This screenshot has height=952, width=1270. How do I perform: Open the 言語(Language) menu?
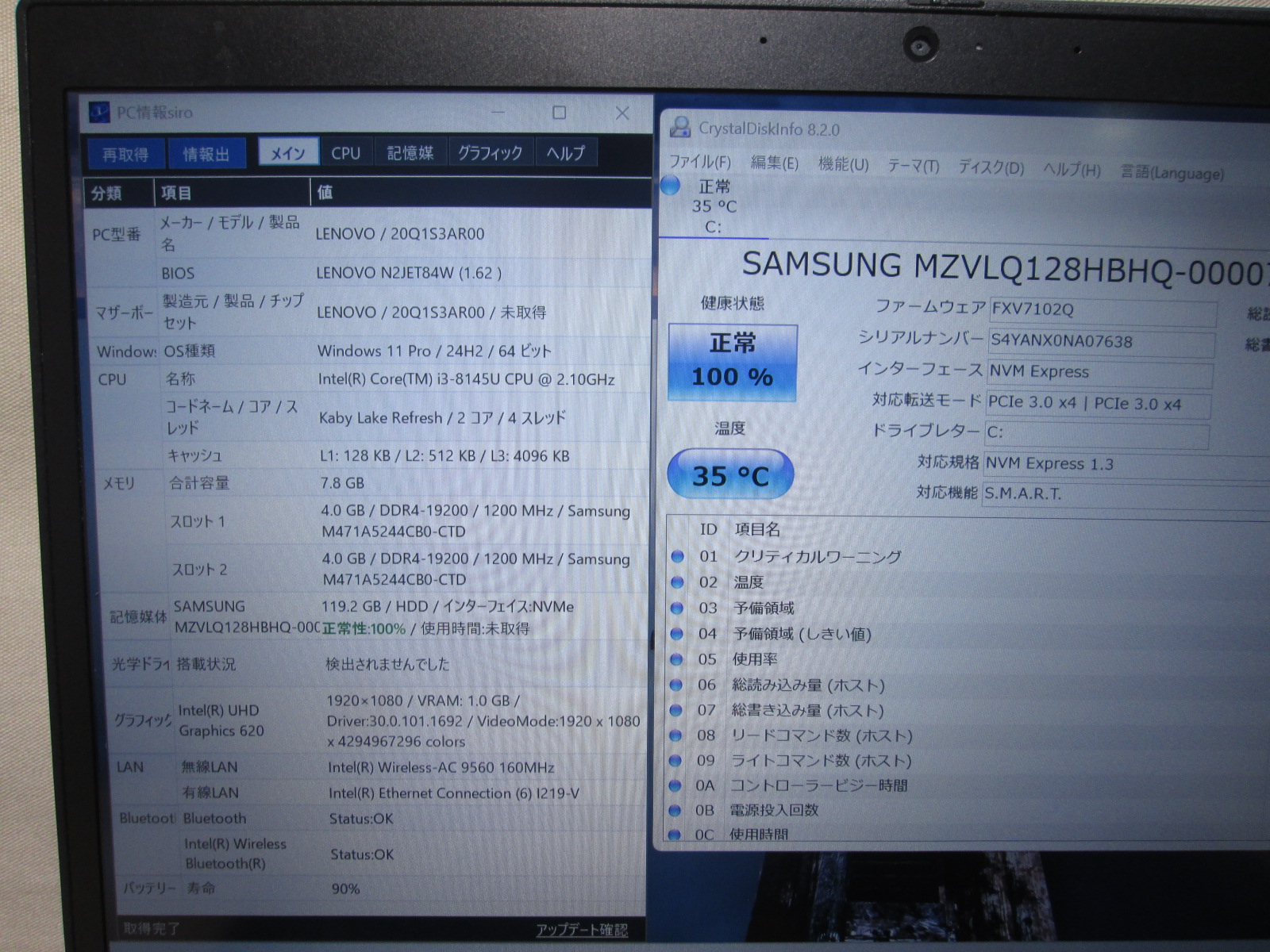1172,172
